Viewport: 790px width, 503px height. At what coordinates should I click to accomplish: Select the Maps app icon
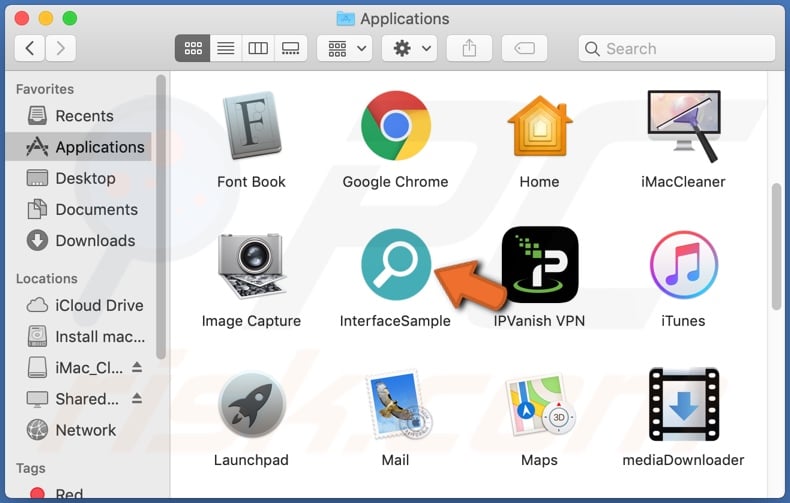click(x=540, y=405)
